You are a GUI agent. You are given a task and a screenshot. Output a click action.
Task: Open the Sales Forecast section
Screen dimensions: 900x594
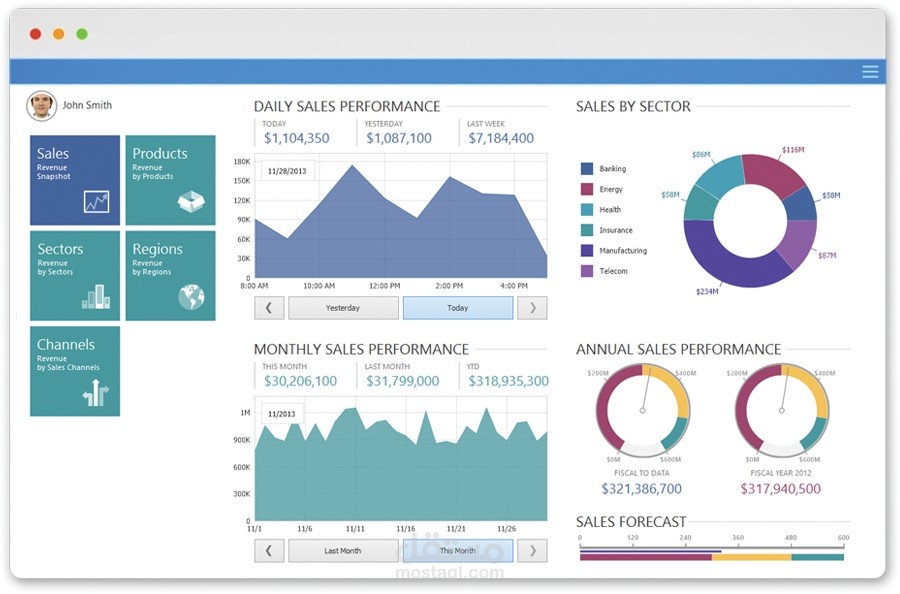[x=630, y=521]
